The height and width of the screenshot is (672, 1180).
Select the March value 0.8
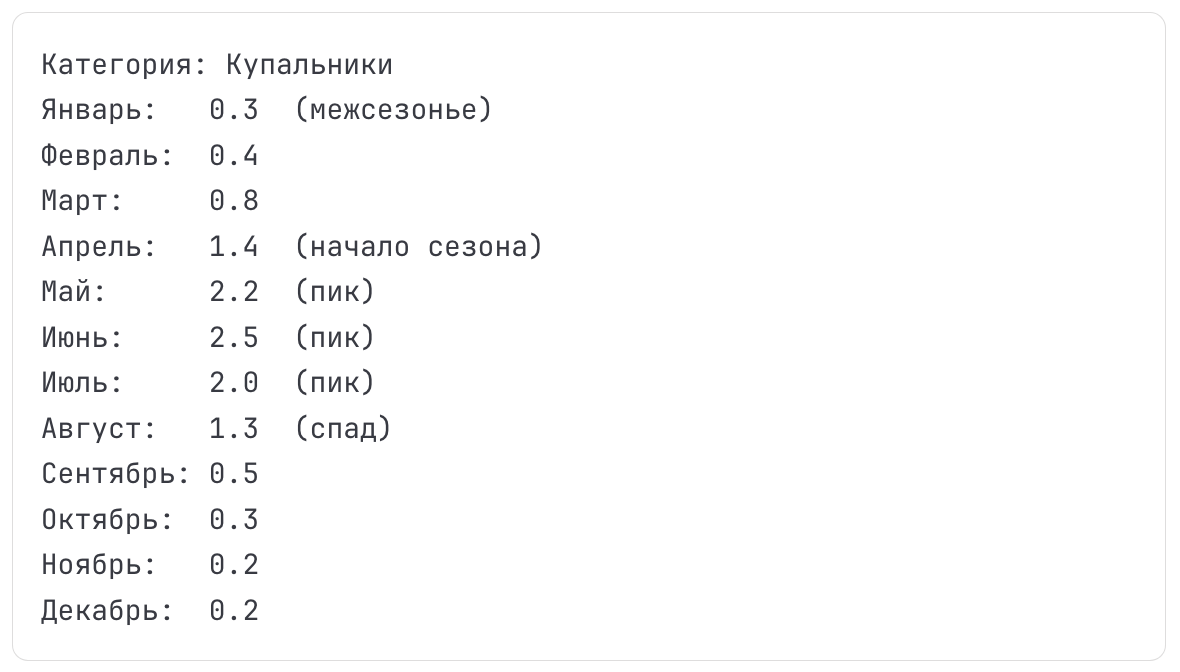coord(234,201)
